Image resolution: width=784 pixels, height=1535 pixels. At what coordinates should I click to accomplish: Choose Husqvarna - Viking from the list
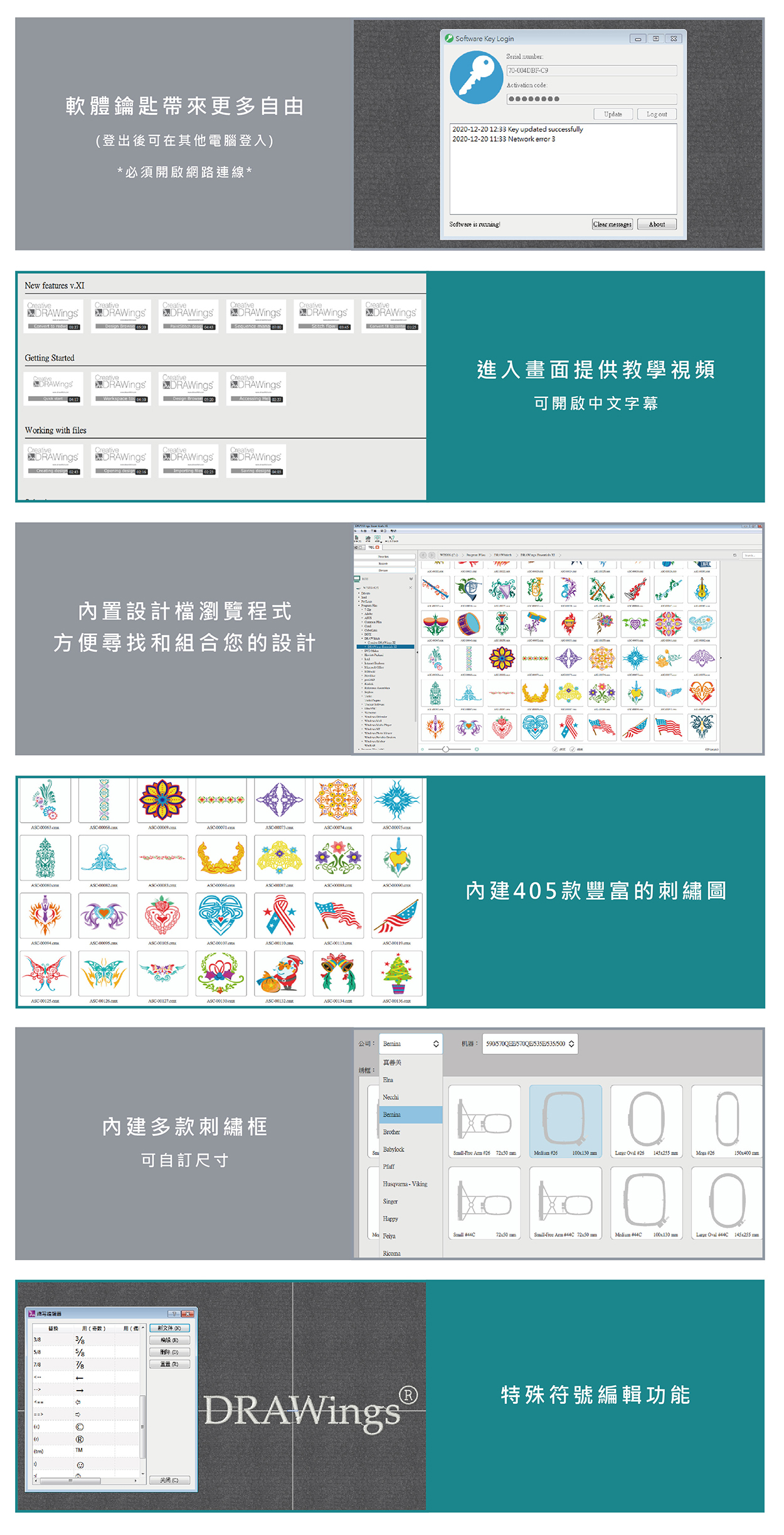pos(411,1184)
